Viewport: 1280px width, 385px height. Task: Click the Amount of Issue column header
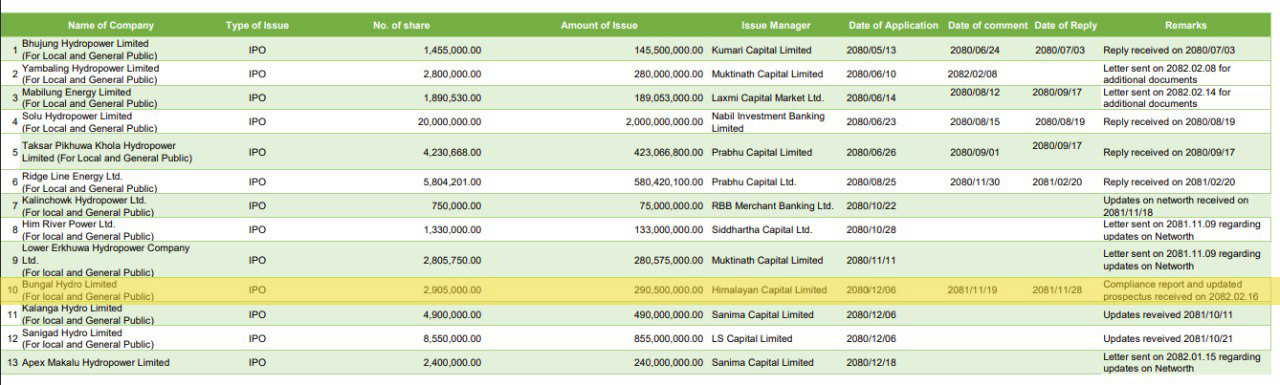pyautogui.click(x=599, y=25)
